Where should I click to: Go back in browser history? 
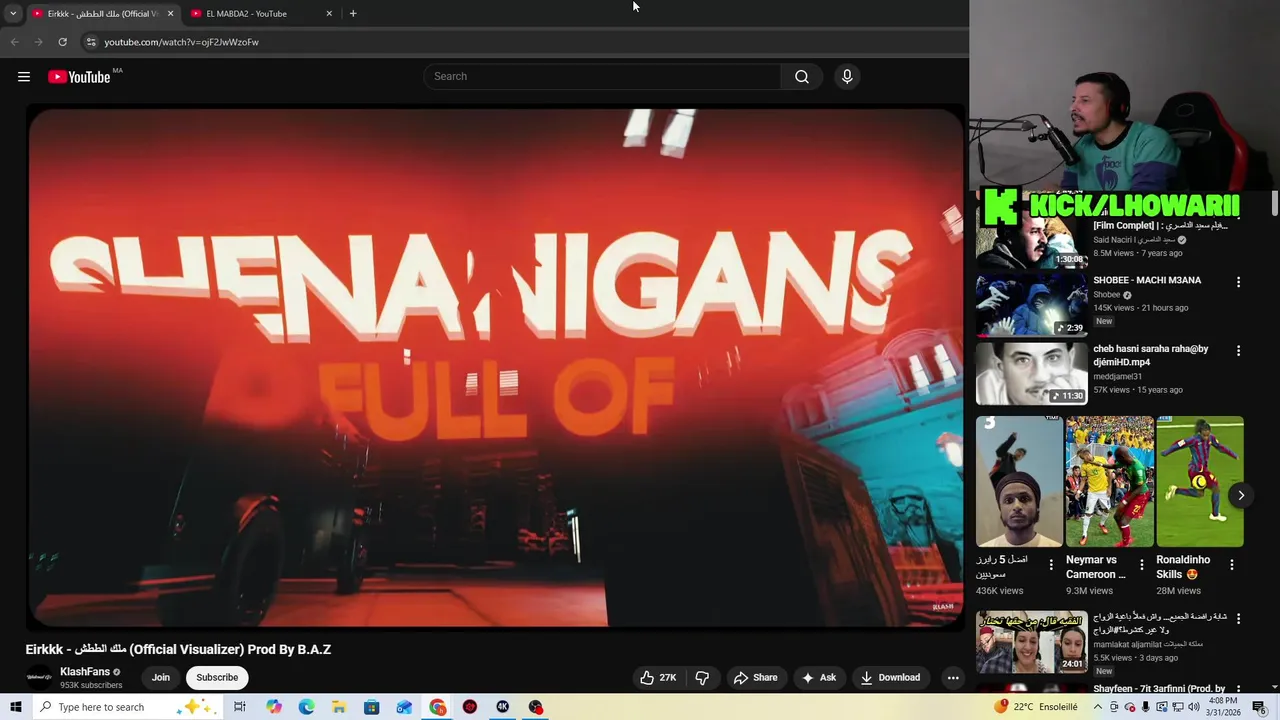[x=14, y=42]
